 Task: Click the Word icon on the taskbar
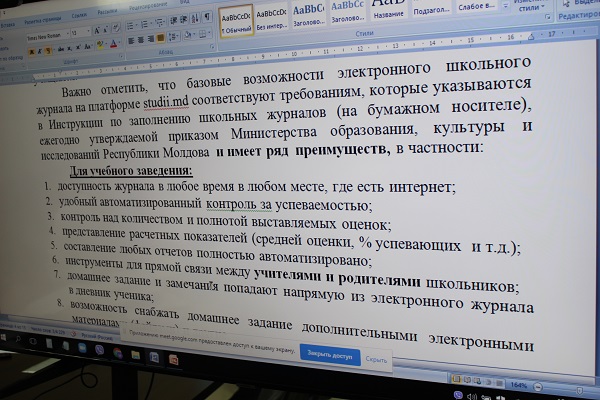[x=154, y=358]
